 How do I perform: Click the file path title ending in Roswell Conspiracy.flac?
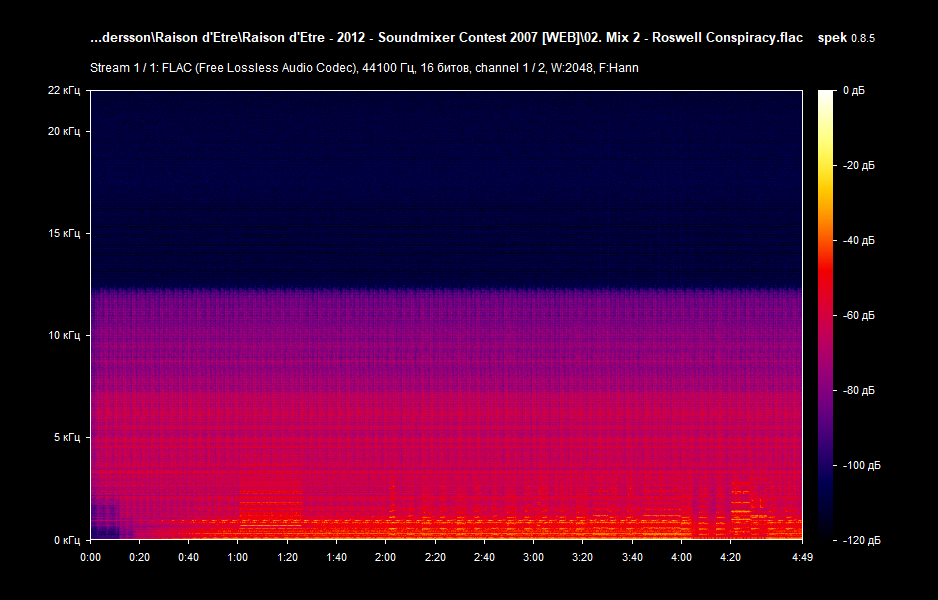click(x=446, y=38)
